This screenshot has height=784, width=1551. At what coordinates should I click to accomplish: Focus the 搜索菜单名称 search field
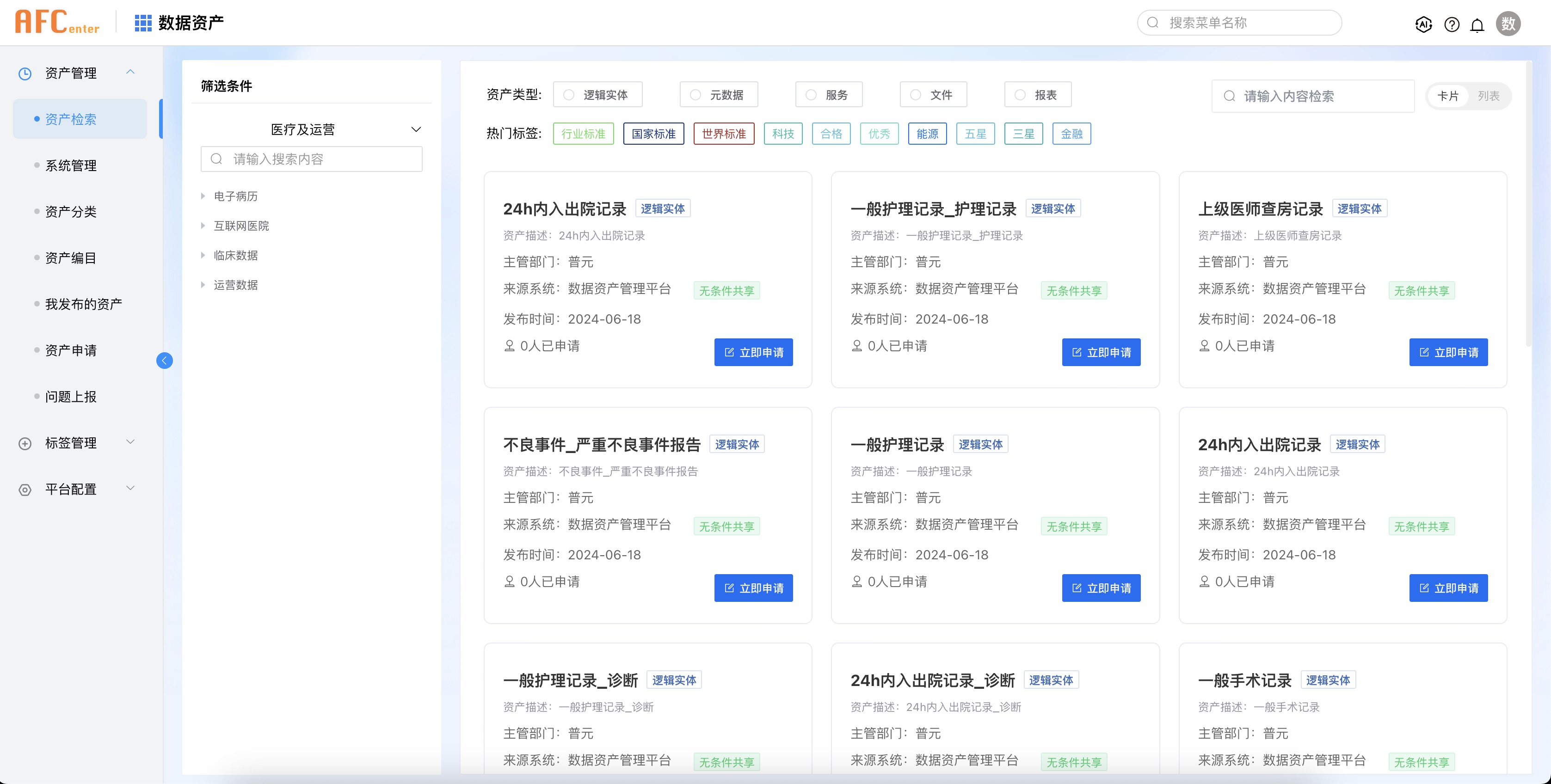click(1240, 23)
